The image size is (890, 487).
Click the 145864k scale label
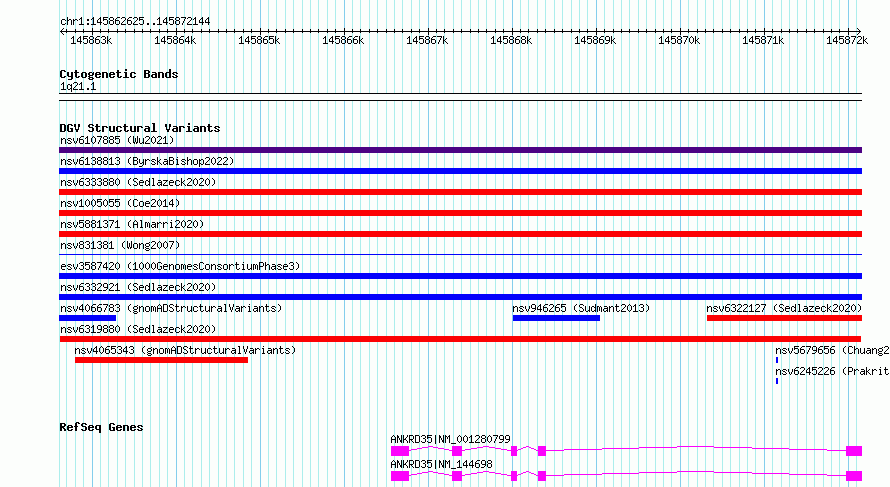coord(175,41)
